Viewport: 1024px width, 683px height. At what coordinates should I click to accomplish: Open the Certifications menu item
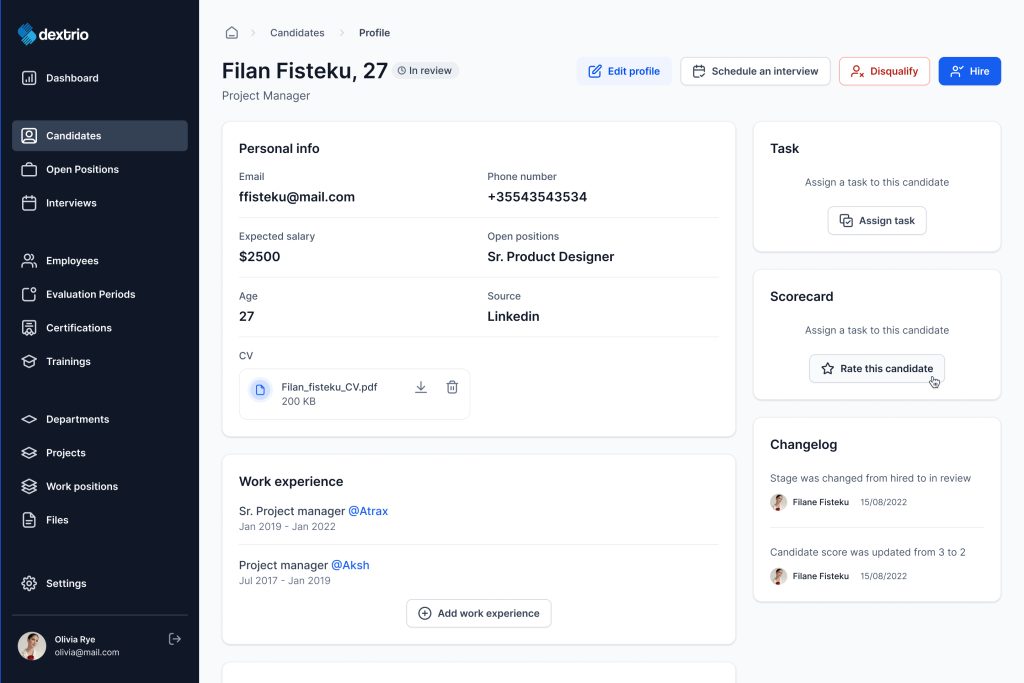pyautogui.click(x=78, y=328)
